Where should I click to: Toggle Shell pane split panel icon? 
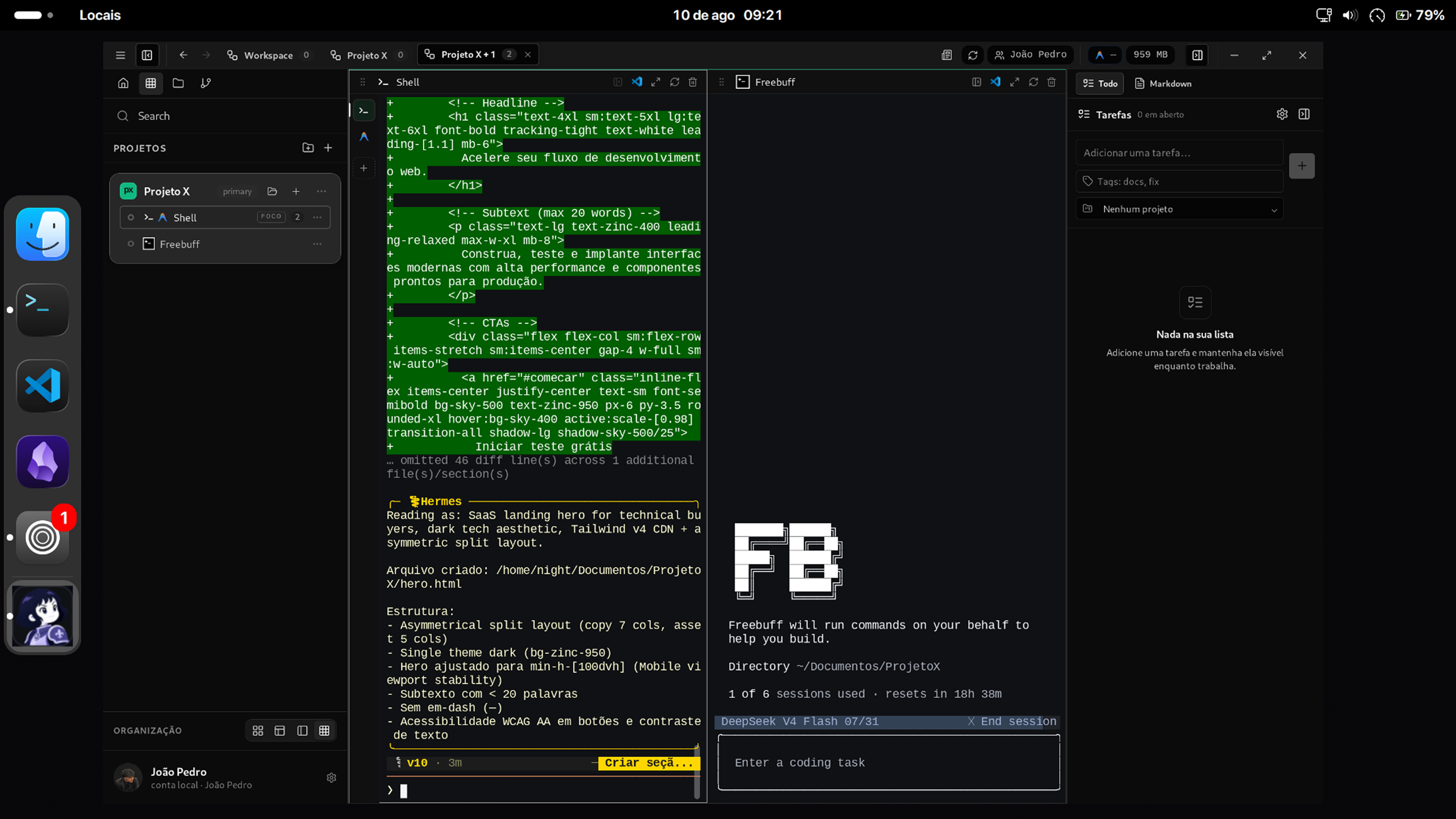tap(618, 82)
